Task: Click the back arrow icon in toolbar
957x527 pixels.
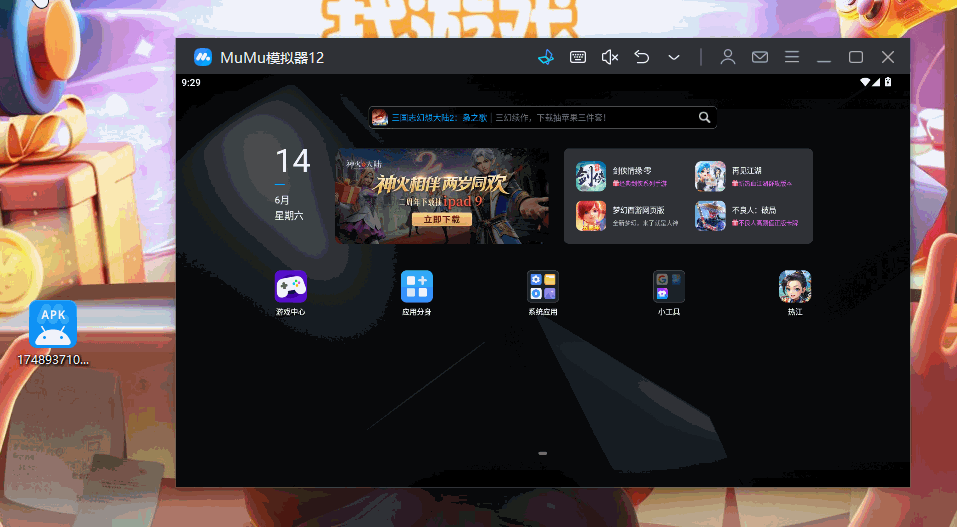Action: pyautogui.click(x=641, y=57)
